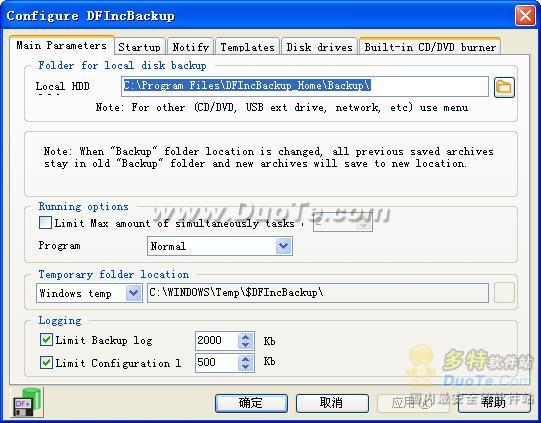Screen dimensions: 541x423
Task: Increase the Backup log size limit
Action: pyautogui.click(x=246, y=337)
